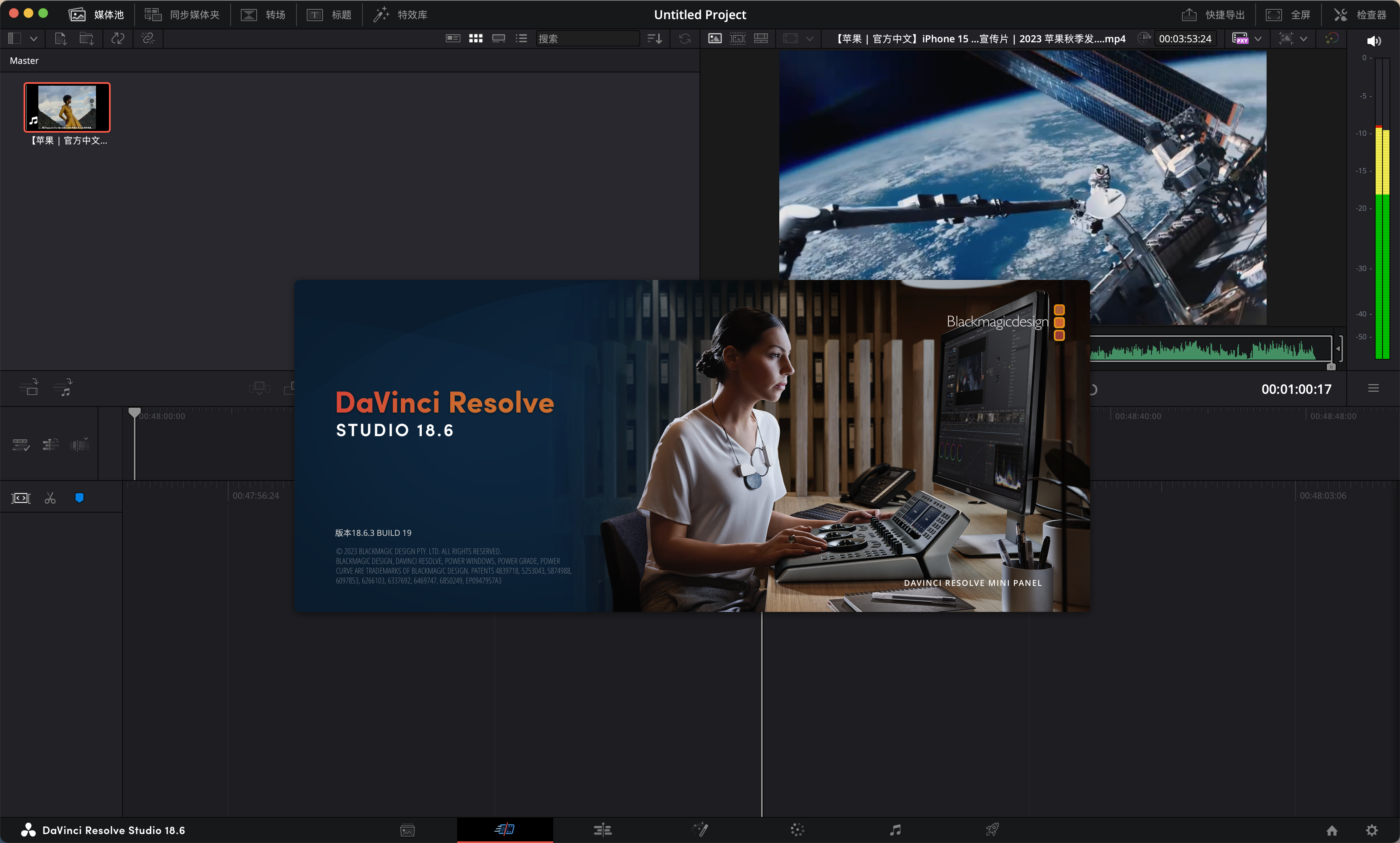The height and width of the screenshot is (843, 1400).
Task: Switch to the 同步媒体夹 sync bin tab
Action: click(182, 15)
